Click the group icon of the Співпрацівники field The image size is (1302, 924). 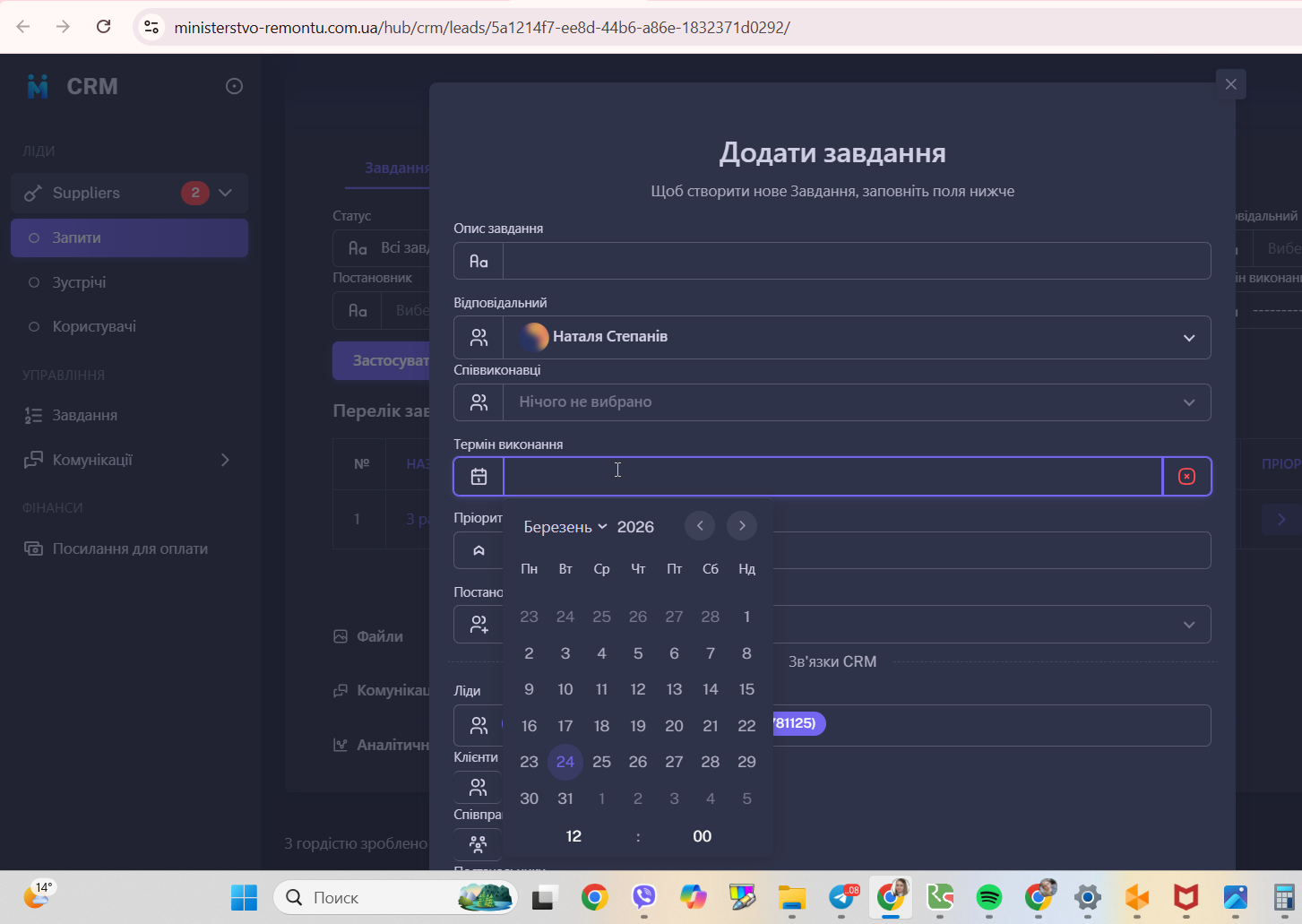pos(479,844)
